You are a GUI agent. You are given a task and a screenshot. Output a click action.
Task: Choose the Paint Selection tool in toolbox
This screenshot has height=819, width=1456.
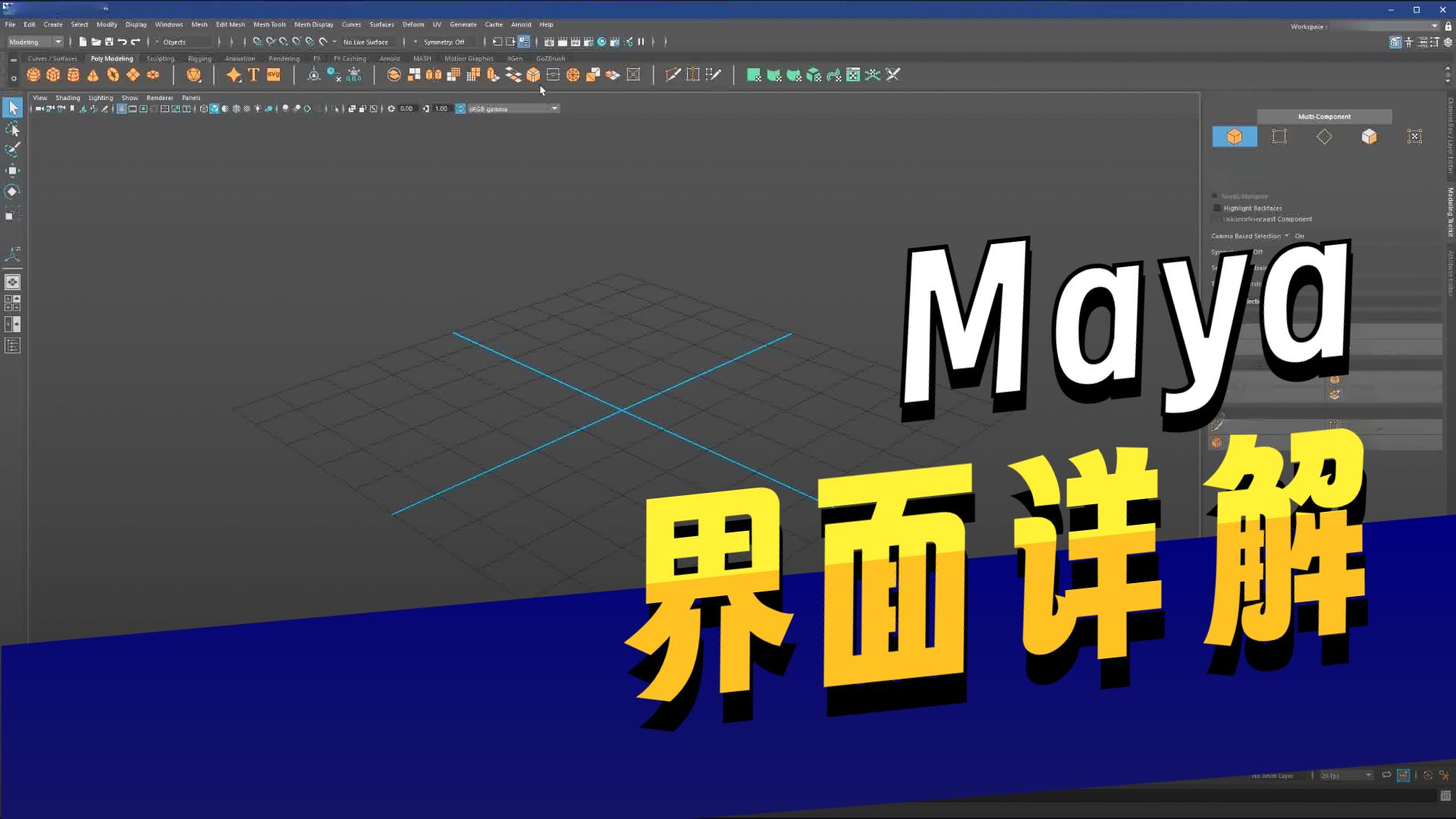12,149
